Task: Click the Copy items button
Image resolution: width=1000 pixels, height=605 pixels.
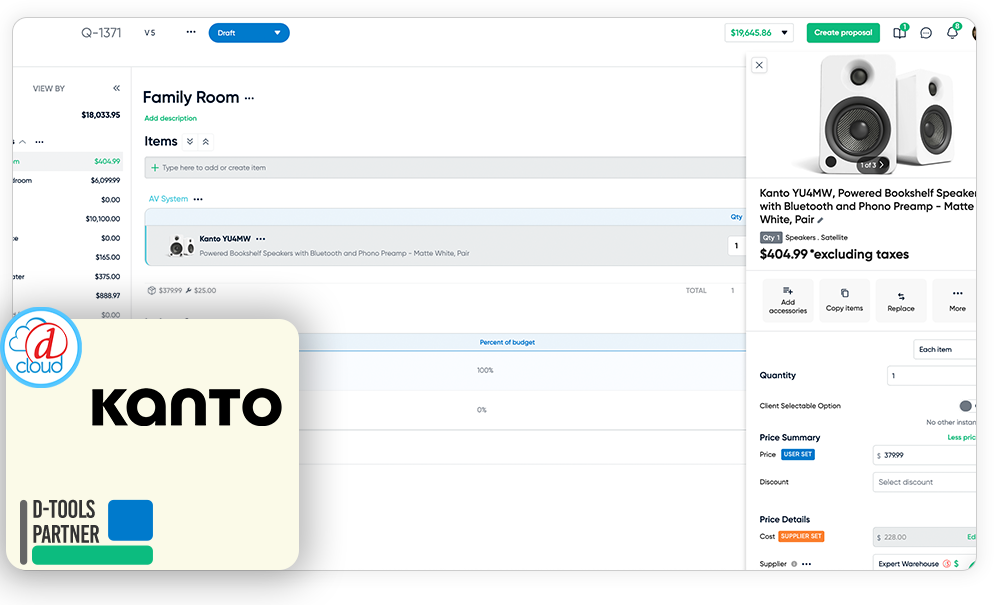Action: coord(844,300)
